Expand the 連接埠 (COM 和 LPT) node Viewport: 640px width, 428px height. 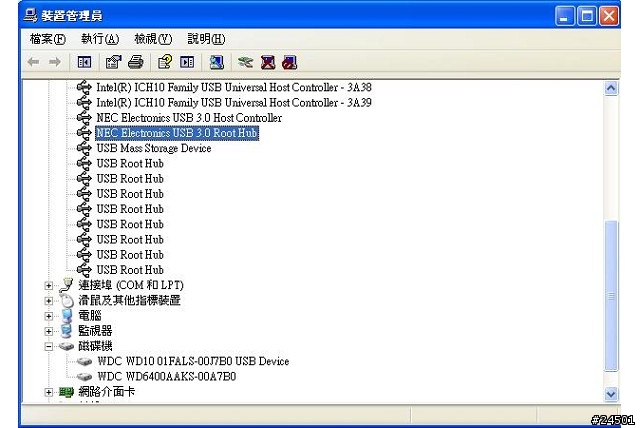(49, 286)
